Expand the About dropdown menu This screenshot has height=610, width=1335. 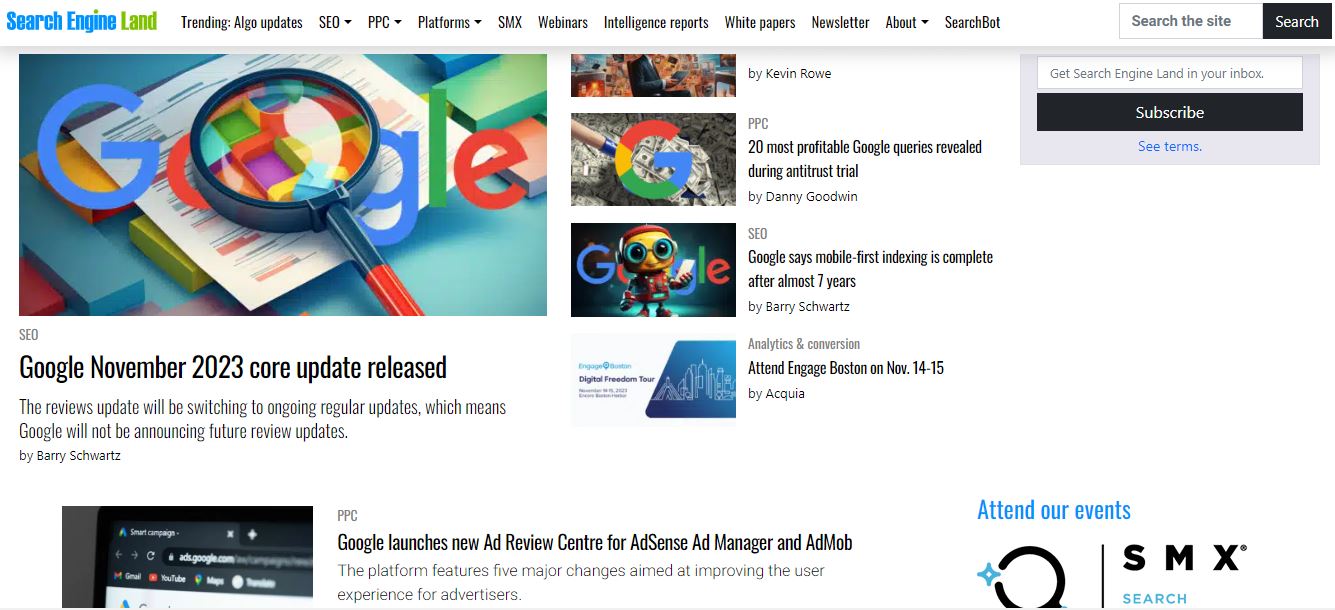click(x=907, y=22)
